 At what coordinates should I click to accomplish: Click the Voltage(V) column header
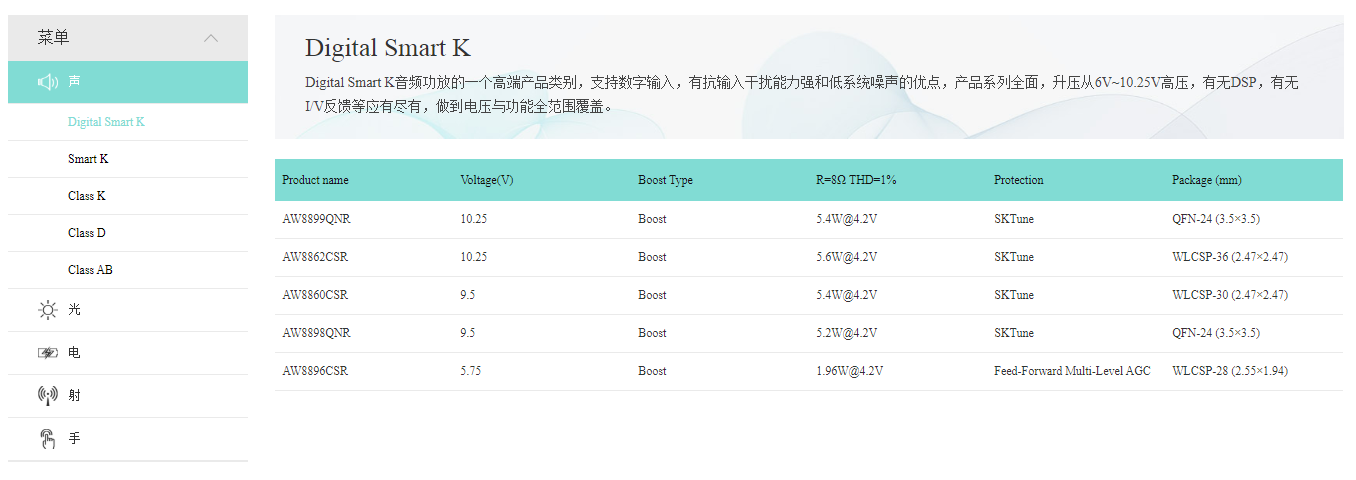(x=487, y=180)
